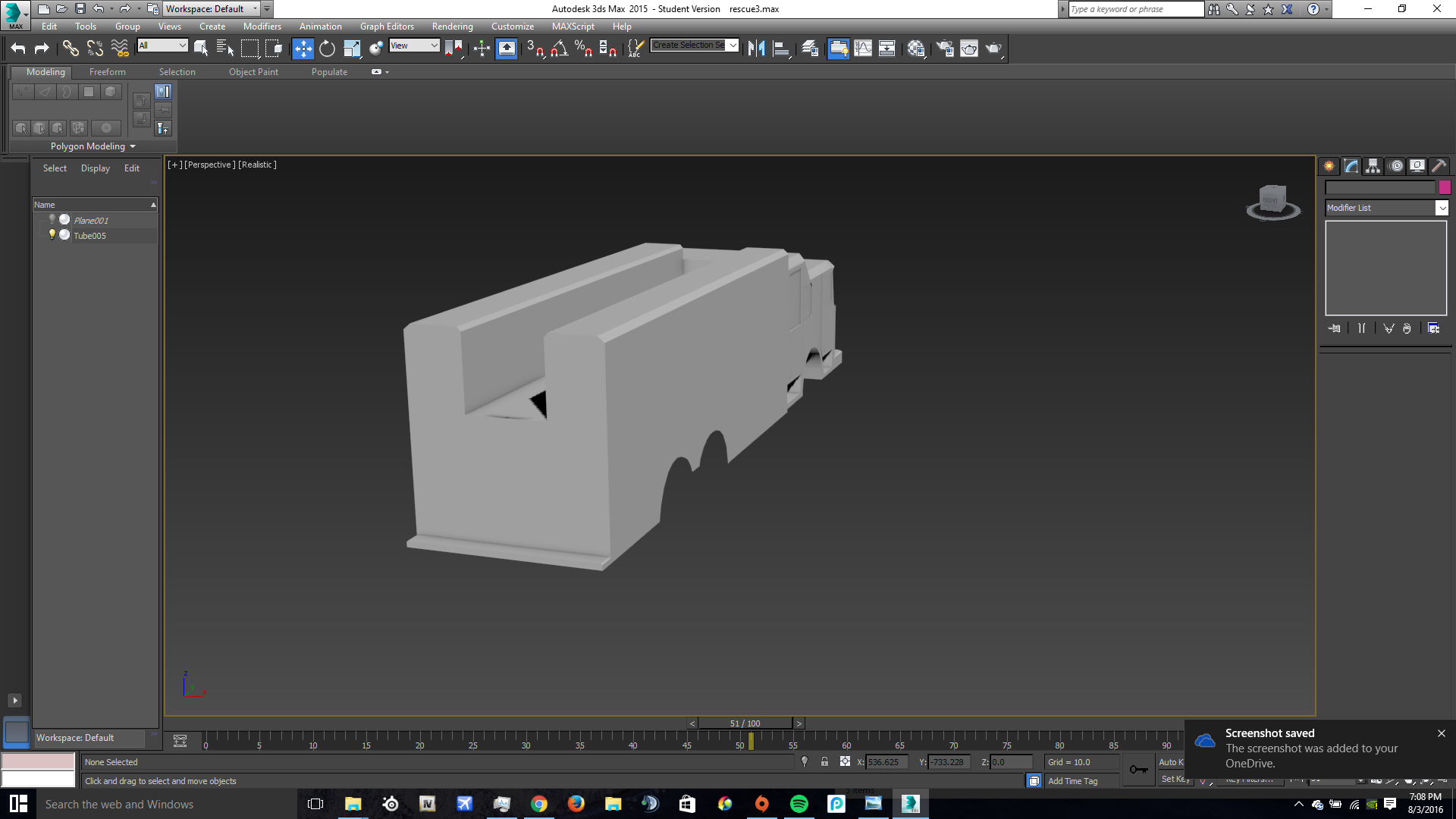Activate the Select and Rotate tool
This screenshot has width=1456, height=819.
pos(327,49)
